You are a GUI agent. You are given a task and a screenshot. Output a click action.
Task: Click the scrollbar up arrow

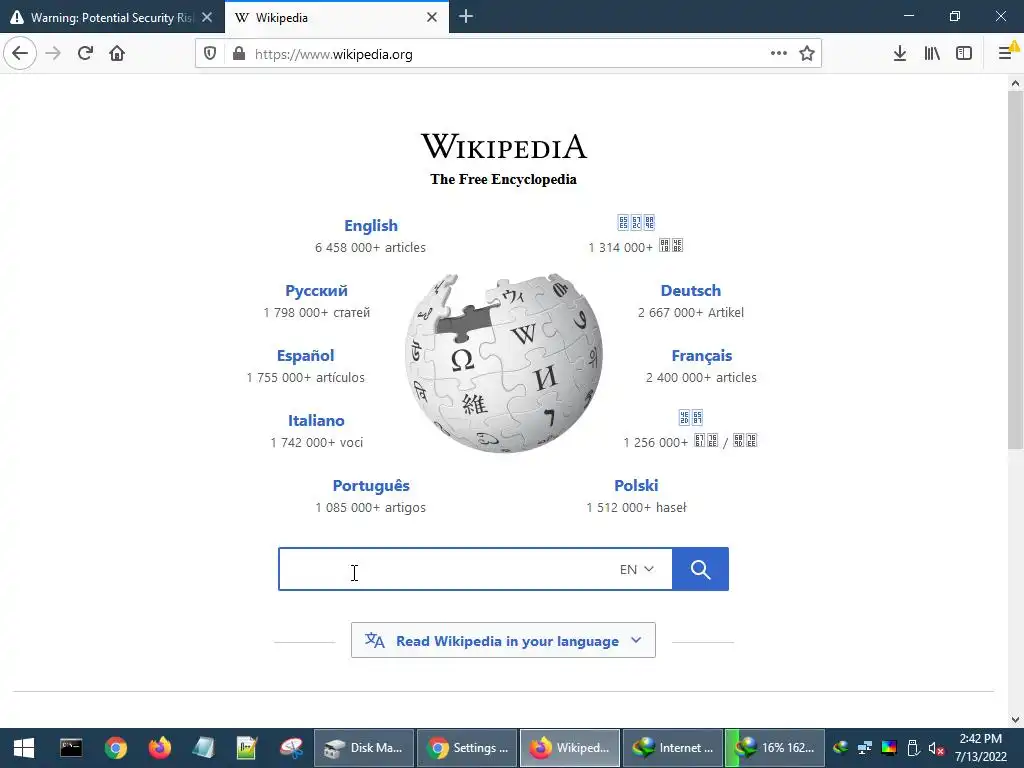(1015, 83)
